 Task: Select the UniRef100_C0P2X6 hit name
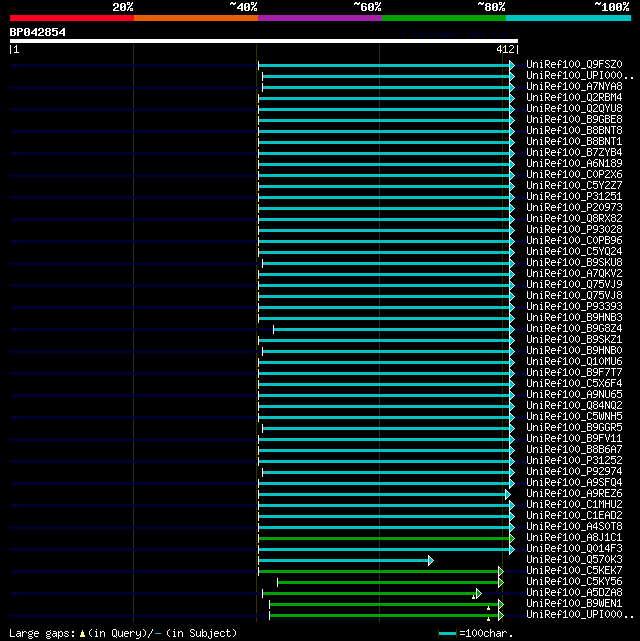click(x=574, y=175)
